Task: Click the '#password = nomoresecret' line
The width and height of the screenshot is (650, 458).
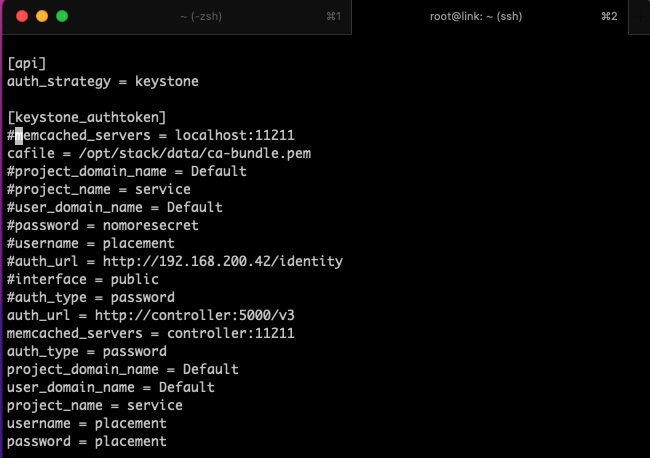Action: pos(103,225)
